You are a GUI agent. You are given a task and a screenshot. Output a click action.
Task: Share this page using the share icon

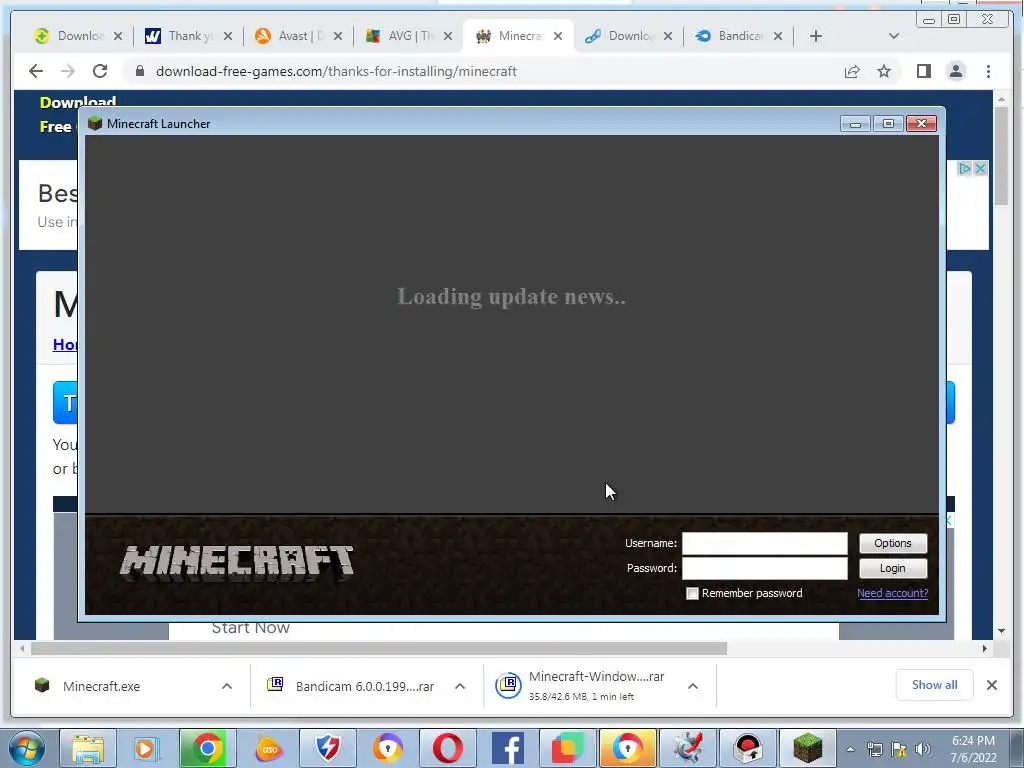(852, 71)
